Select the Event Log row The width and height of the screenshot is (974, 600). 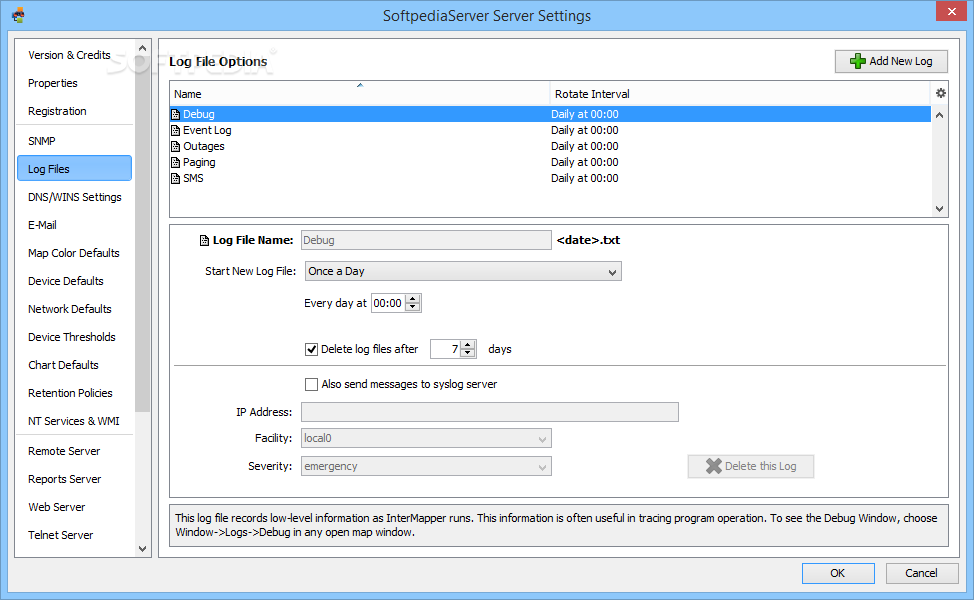pos(550,130)
